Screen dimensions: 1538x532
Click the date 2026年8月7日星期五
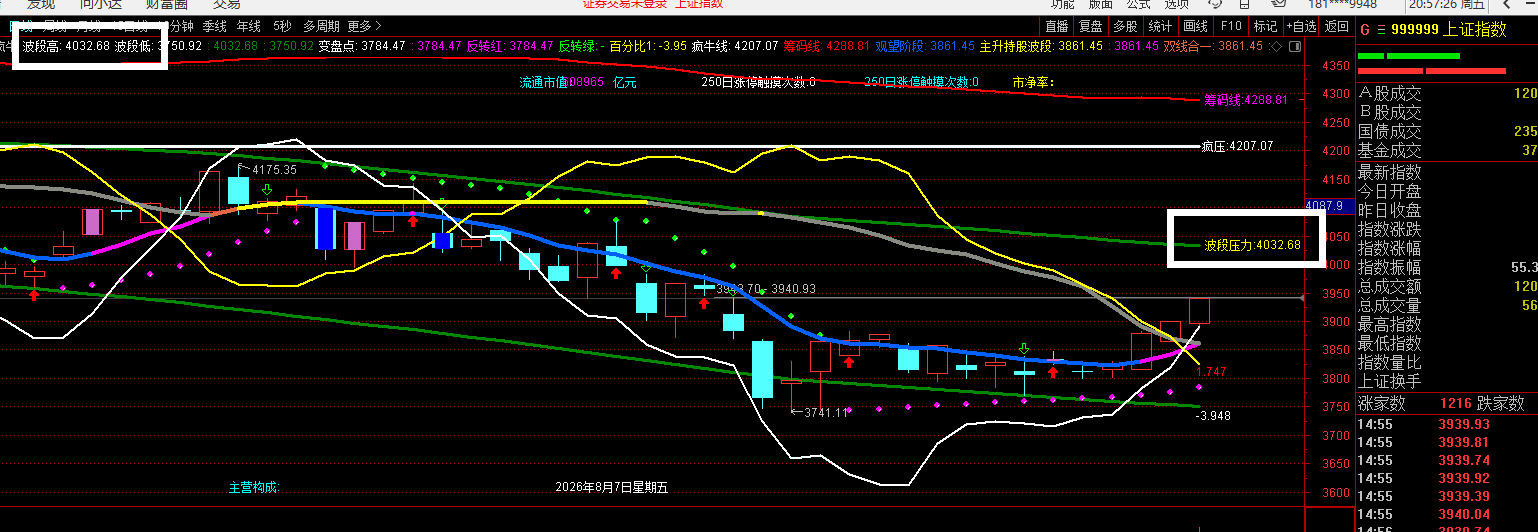pyautogui.click(x=611, y=488)
